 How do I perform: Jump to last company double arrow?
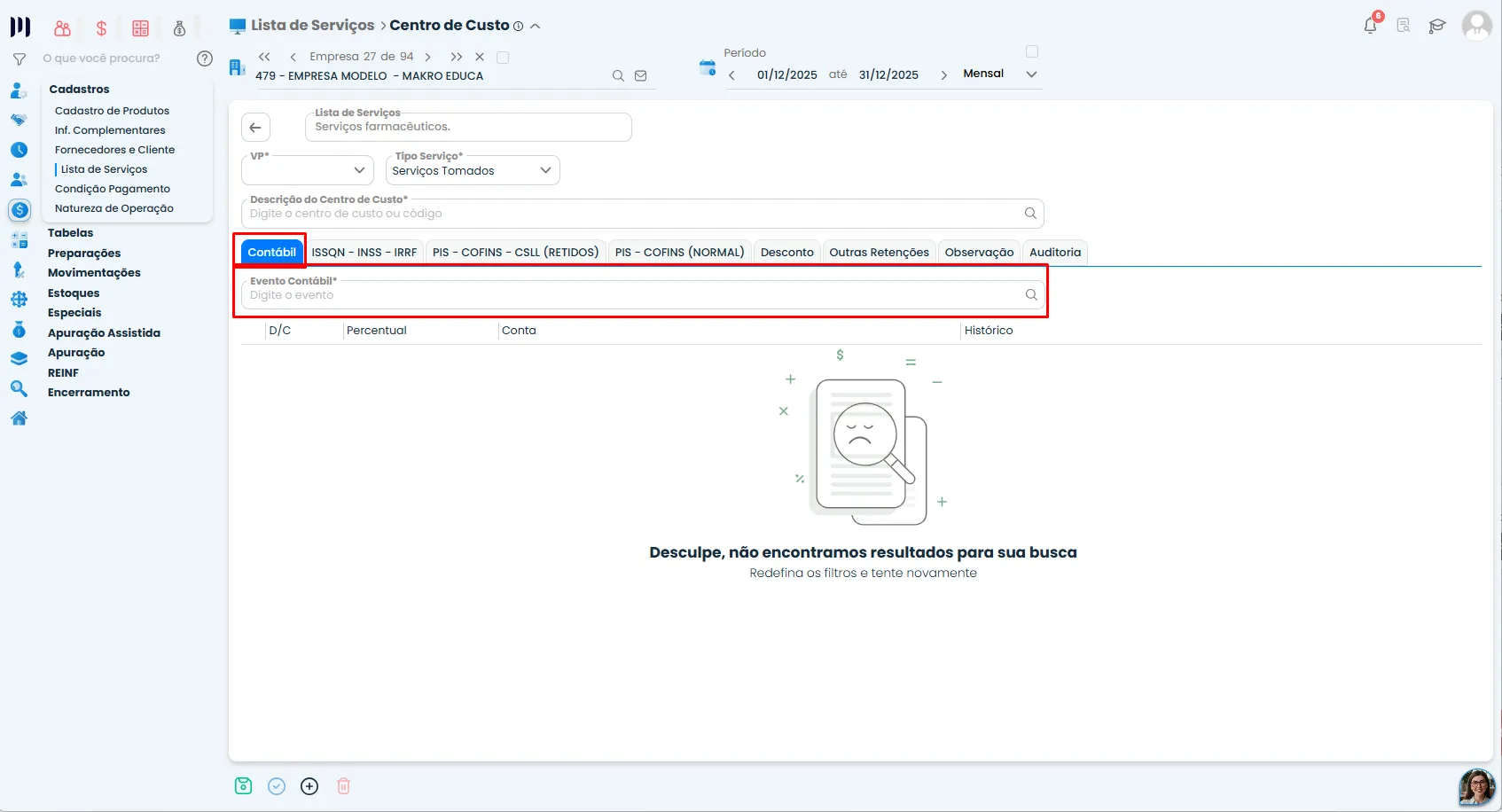(x=457, y=57)
